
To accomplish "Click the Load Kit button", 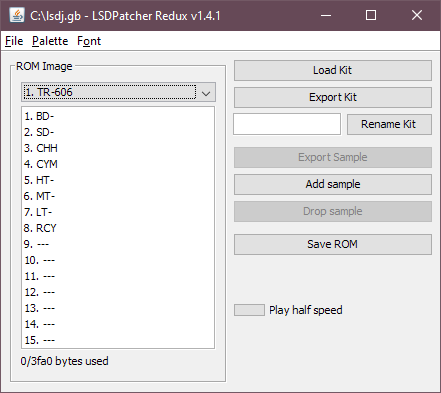I will pyautogui.click(x=333, y=70).
